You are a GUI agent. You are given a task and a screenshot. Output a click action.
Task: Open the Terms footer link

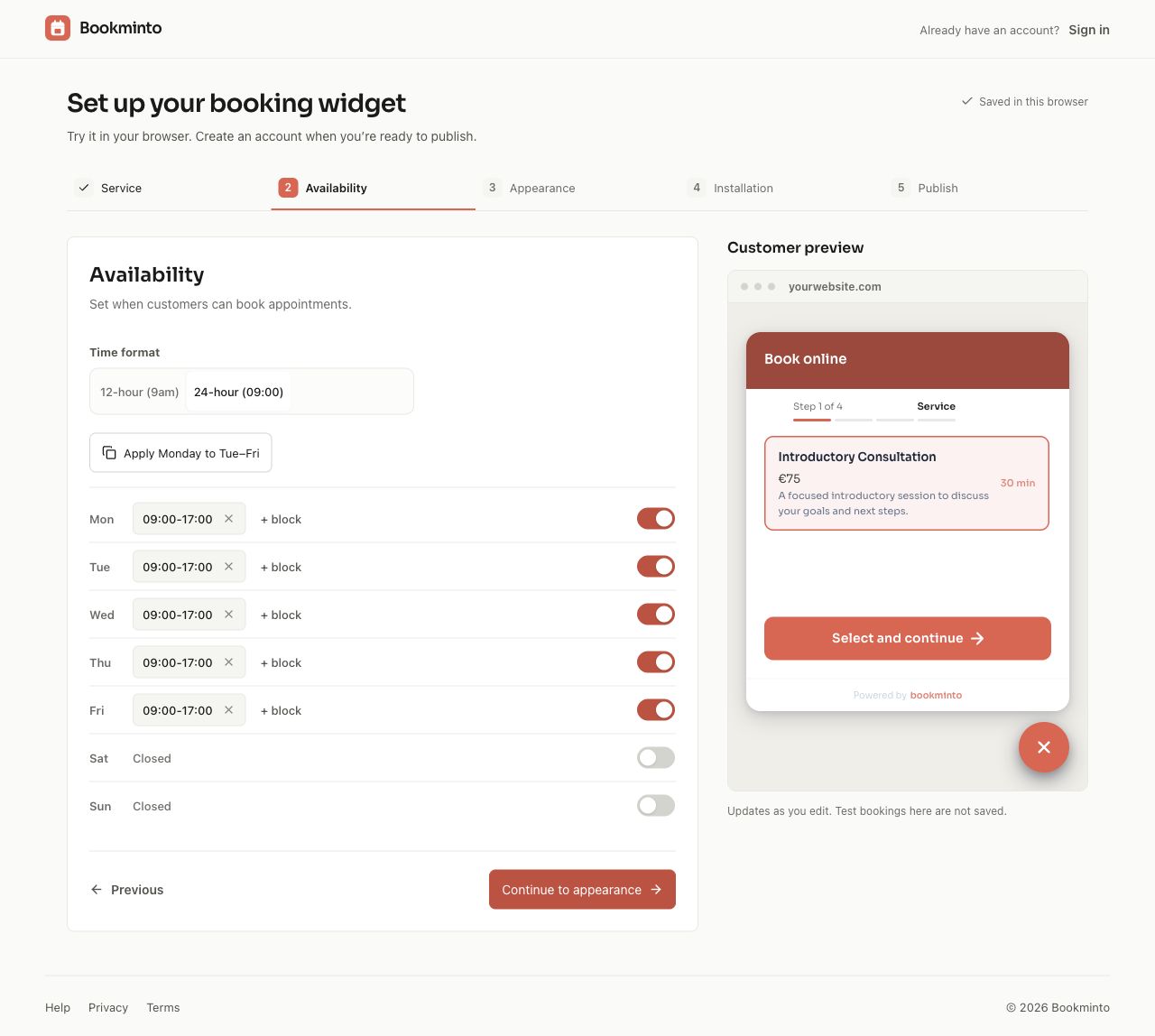163,1008
